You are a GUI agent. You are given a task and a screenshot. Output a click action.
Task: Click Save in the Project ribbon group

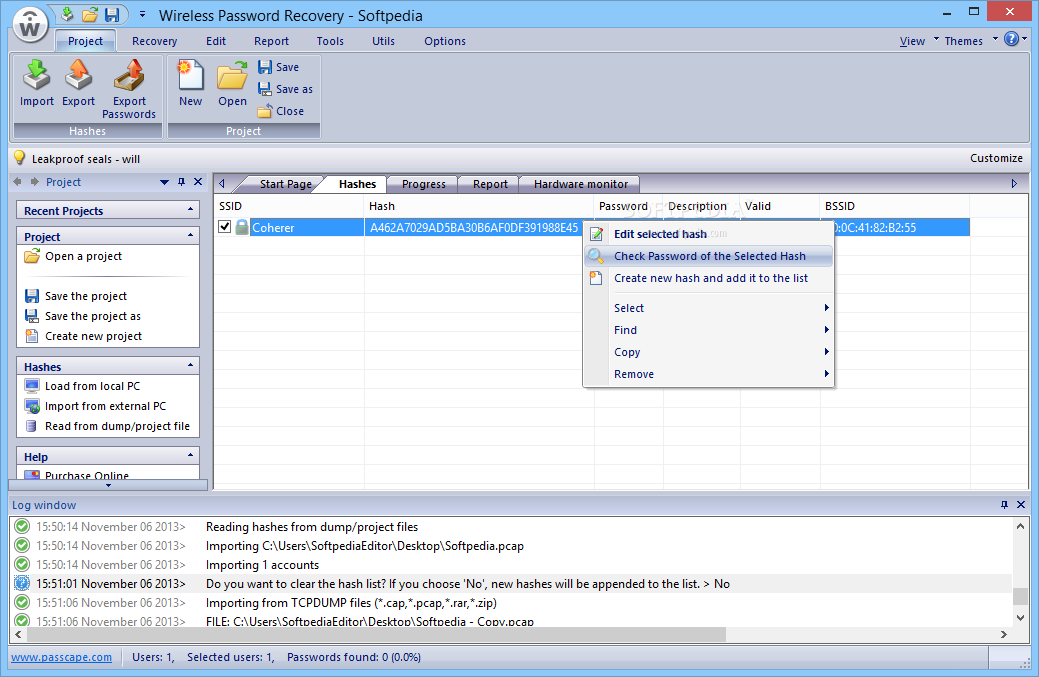point(278,67)
